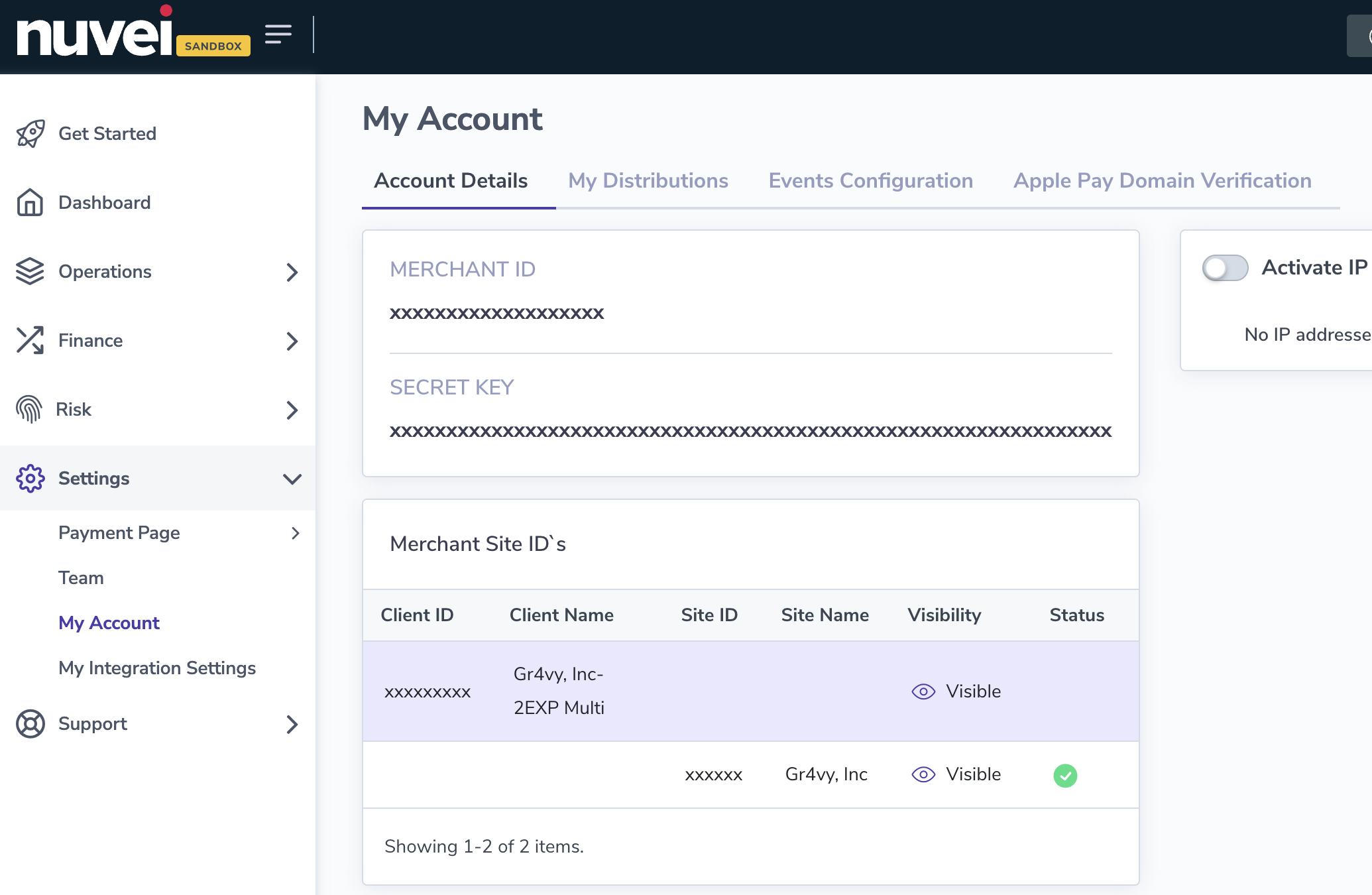Switch to the My Distributions tab
The image size is (1372, 895).
(648, 181)
